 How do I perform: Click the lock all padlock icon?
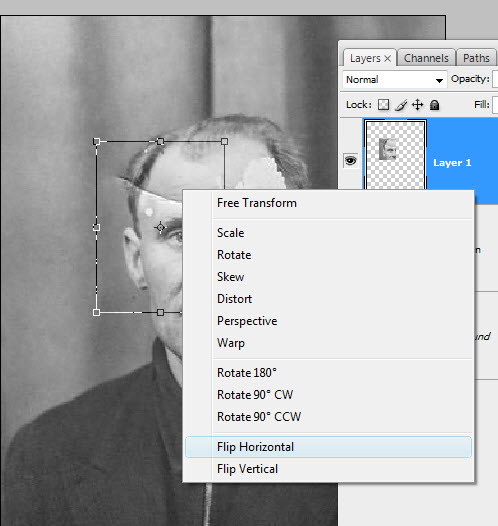click(x=434, y=105)
